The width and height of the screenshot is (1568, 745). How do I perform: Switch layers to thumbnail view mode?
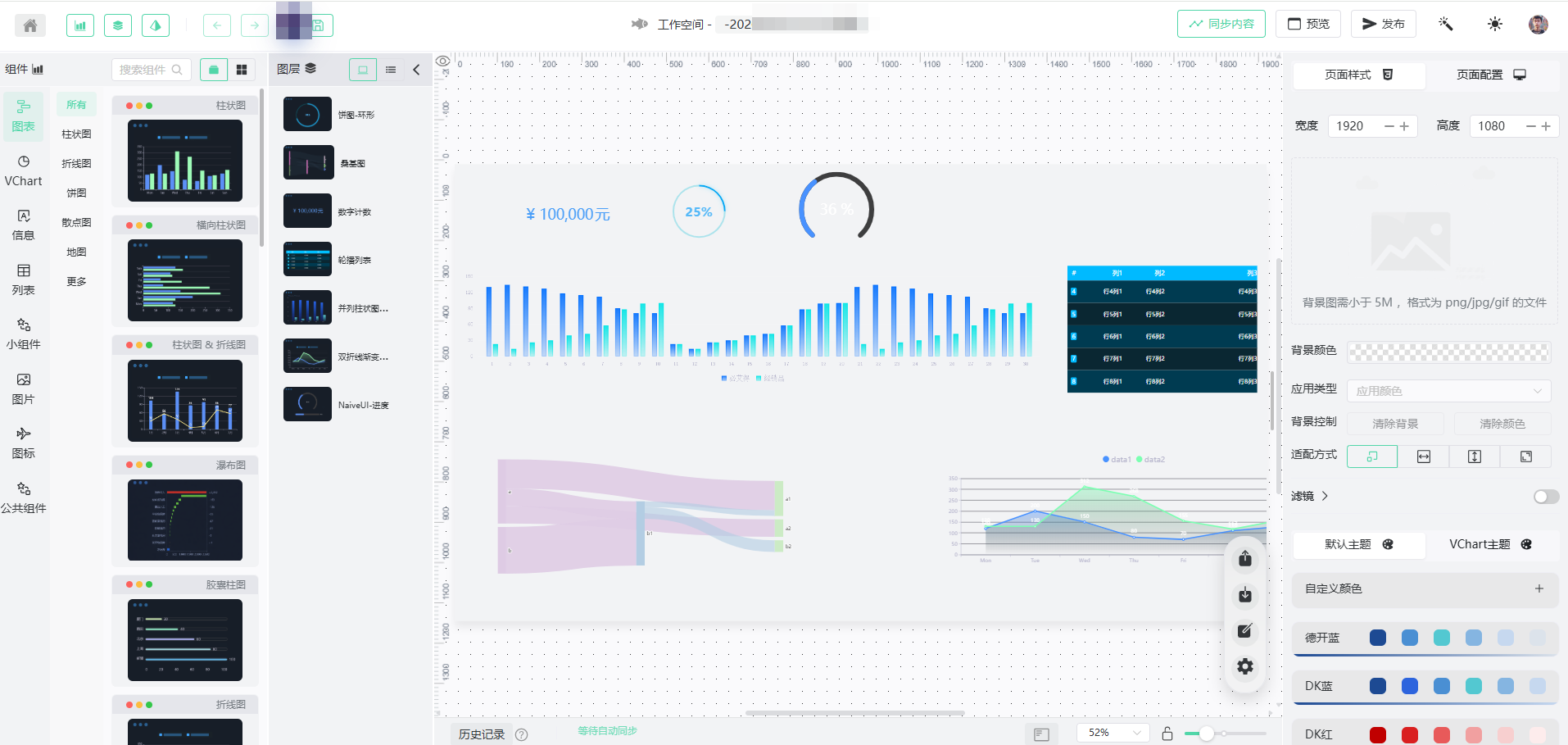point(363,70)
